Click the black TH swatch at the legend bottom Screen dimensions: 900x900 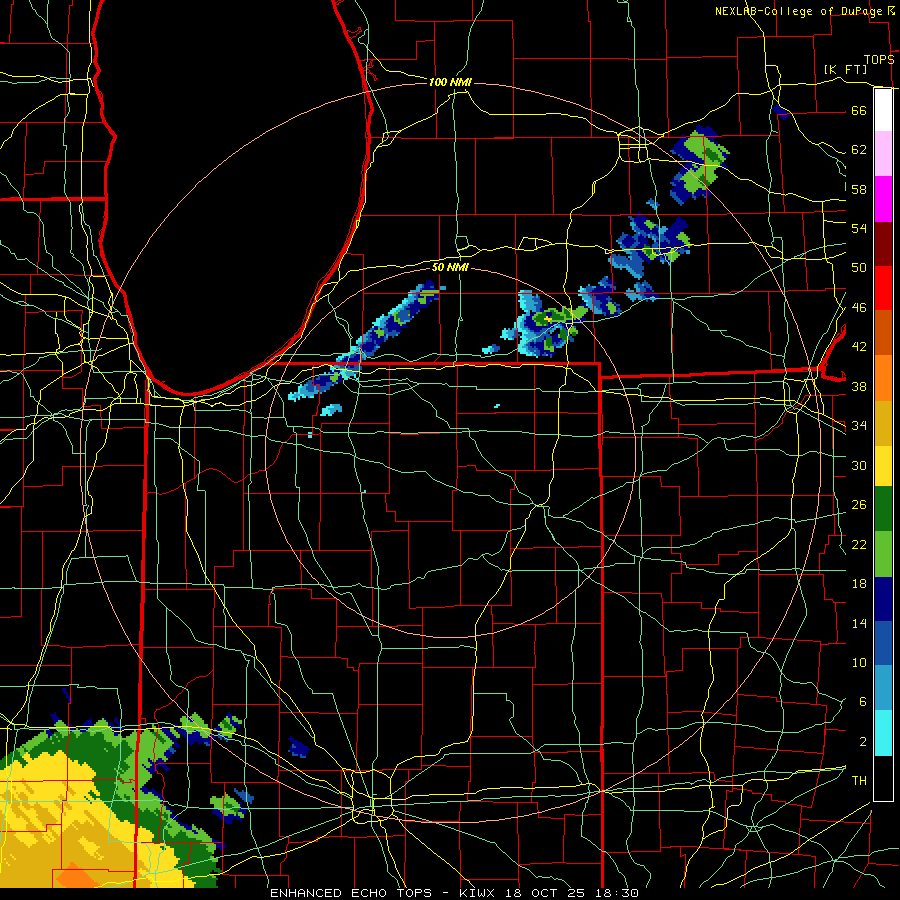click(883, 778)
